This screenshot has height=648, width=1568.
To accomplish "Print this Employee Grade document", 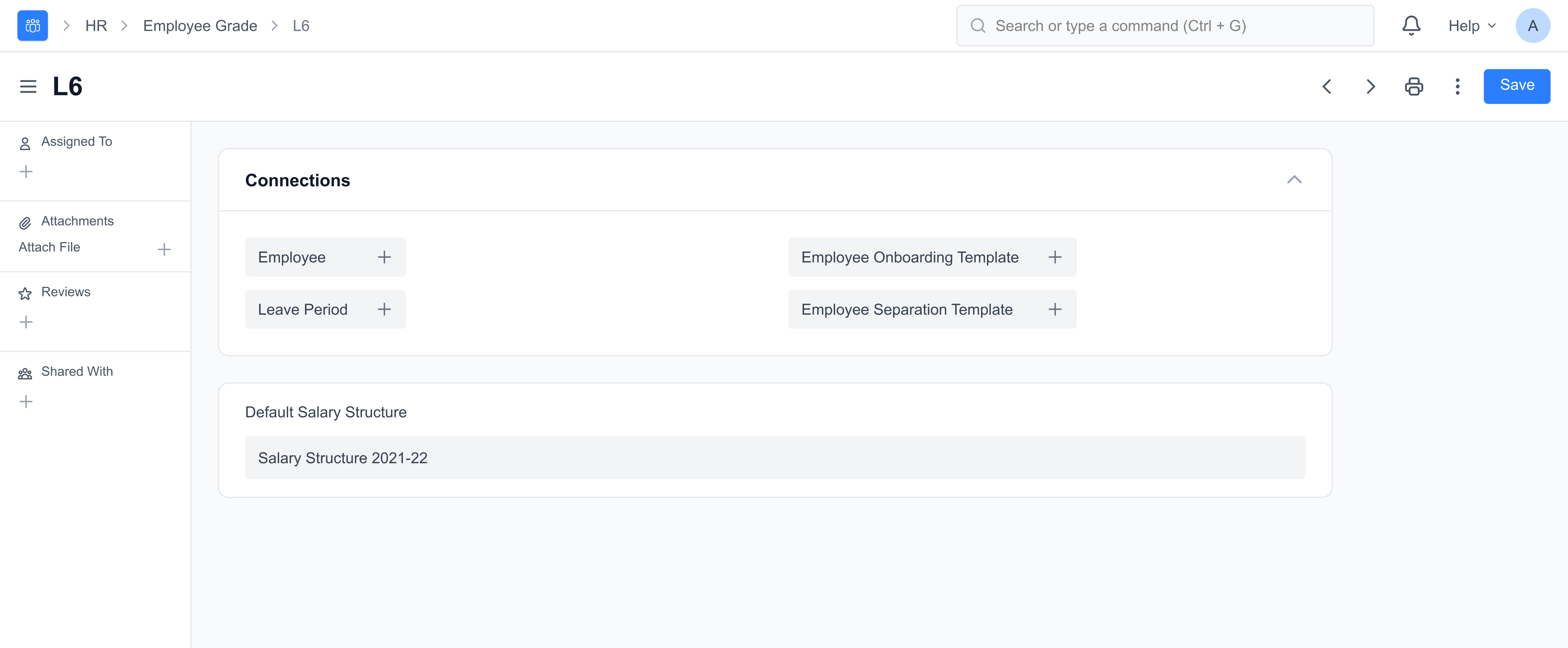I will click(x=1413, y=86).
